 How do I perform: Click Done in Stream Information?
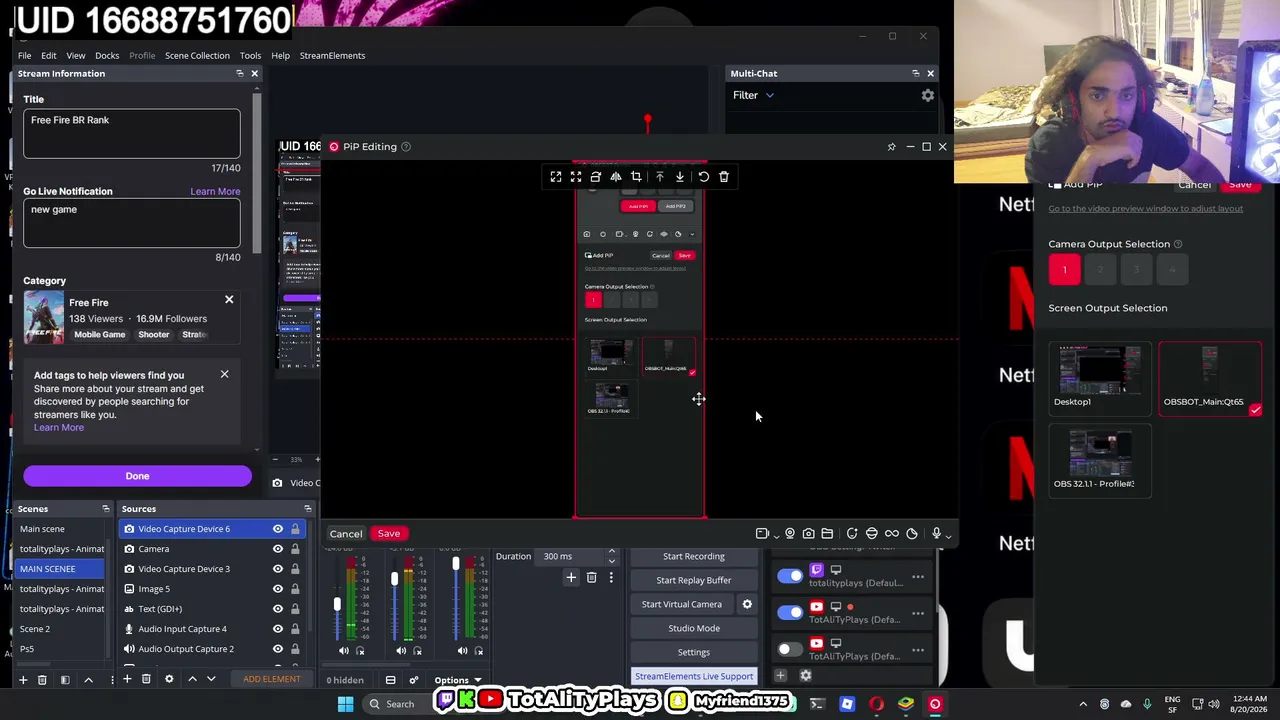tap(137, 476)
